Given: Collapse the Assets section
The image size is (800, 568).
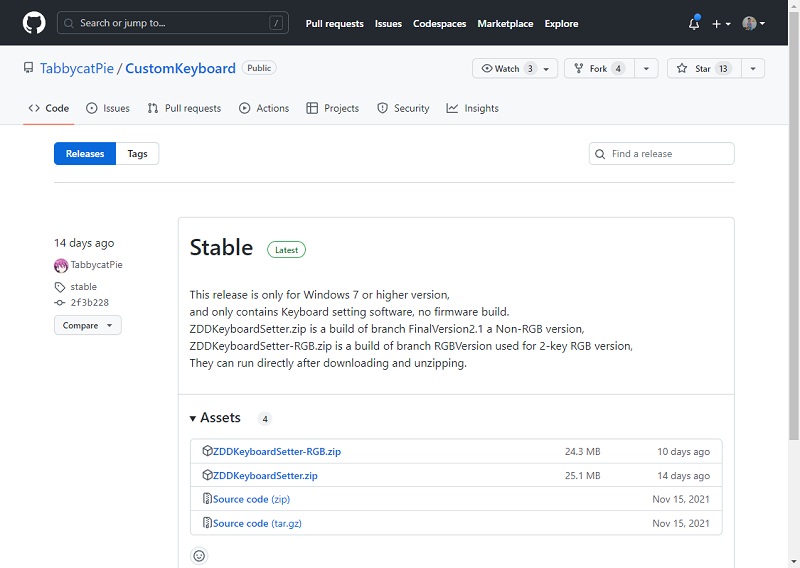Looking at the screenshot, I should (x=215, y=418).
